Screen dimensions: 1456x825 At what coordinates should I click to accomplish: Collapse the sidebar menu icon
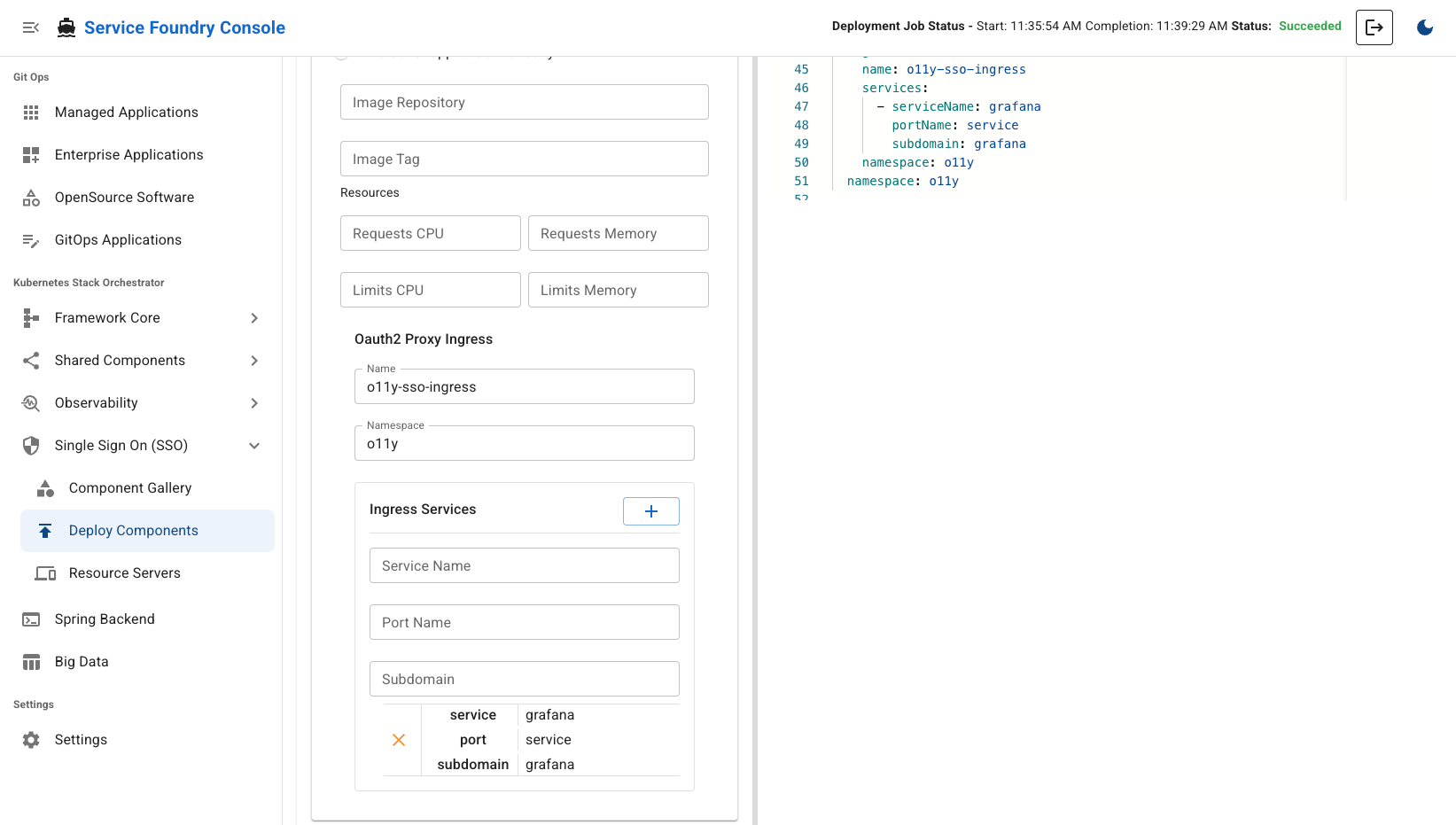pyautogui.click(x=31, y=27)
